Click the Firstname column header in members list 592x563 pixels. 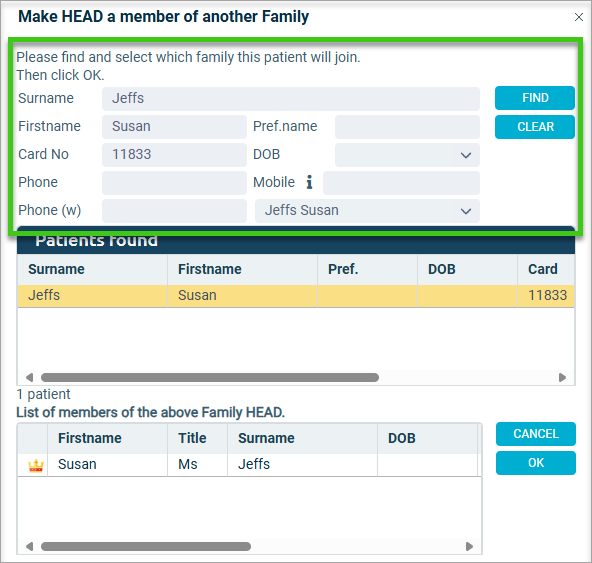(90, 438)
